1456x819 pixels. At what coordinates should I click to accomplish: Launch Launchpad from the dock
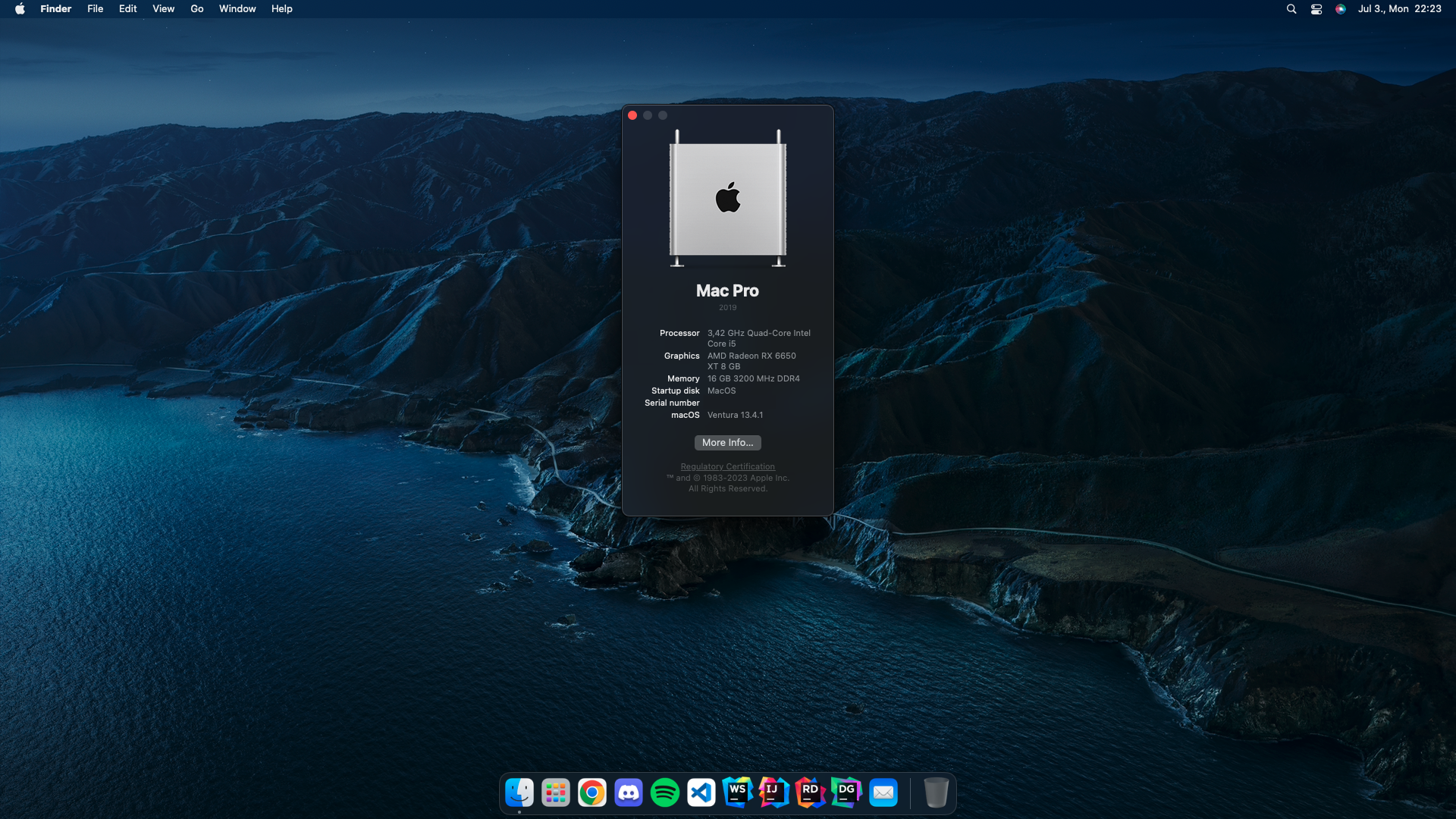click(x=556, y=792)
